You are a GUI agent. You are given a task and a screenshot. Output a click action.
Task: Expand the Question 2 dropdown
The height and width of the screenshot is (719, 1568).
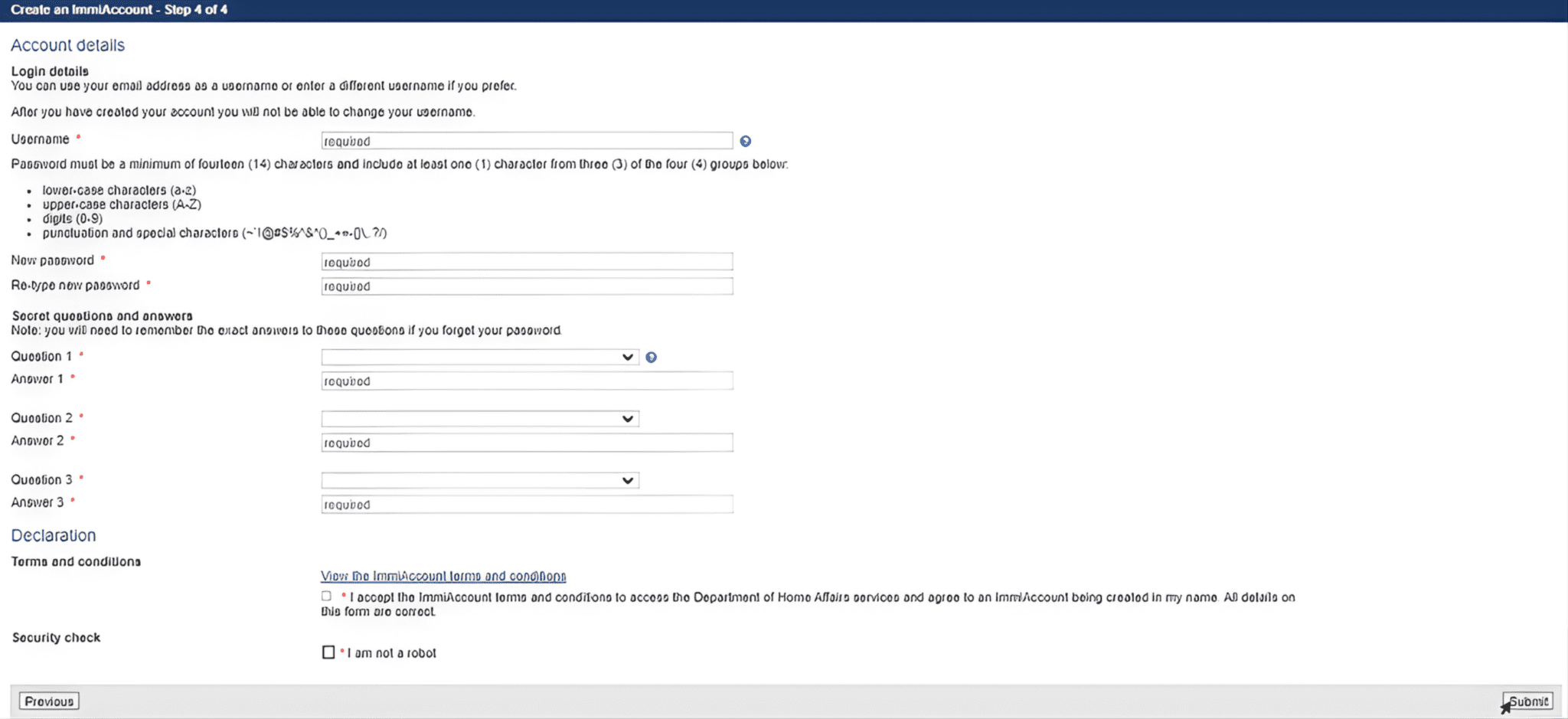point(480,419)
